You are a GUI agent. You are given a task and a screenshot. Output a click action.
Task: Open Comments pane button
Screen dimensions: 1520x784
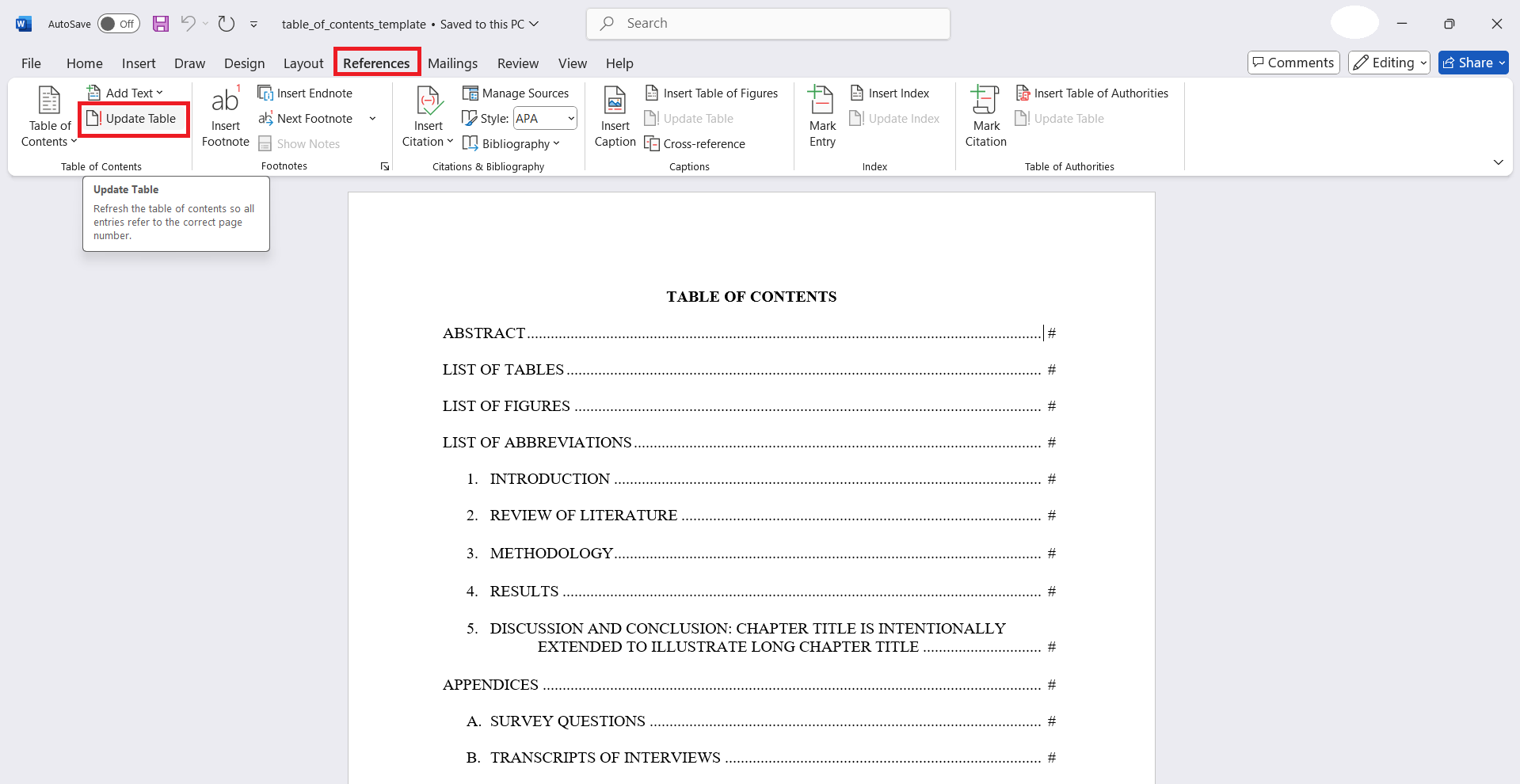(x=1293, y=63)
